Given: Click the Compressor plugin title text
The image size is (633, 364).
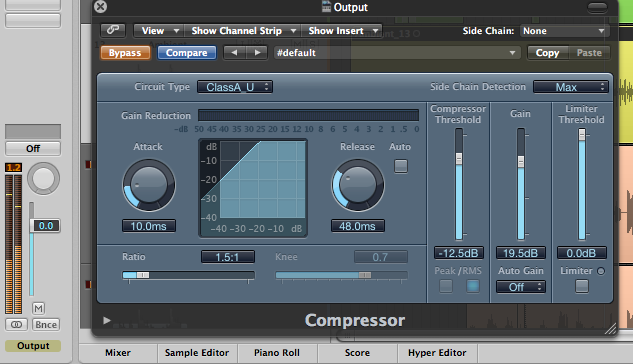Looking at the screenshot, I should coord(355,320).
